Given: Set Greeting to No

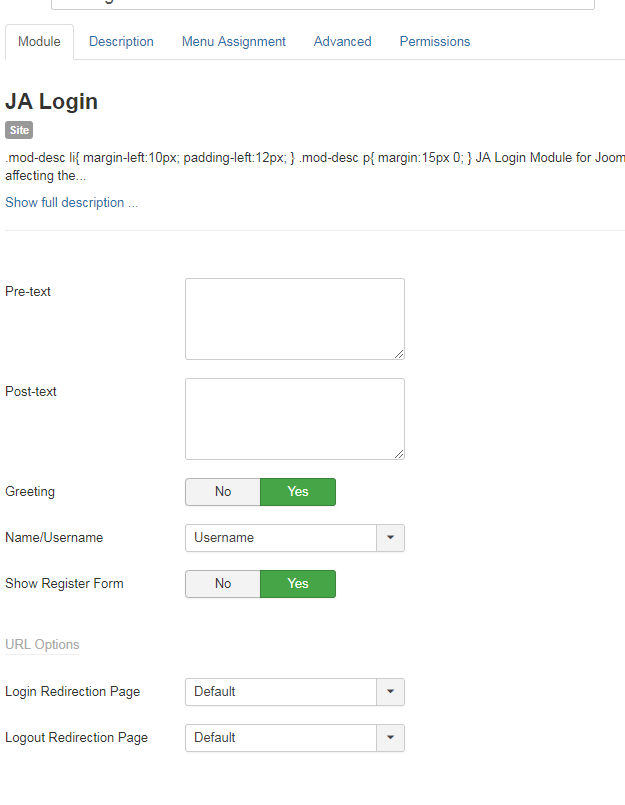Looking at the screenshot, I should tap(223, 492).
